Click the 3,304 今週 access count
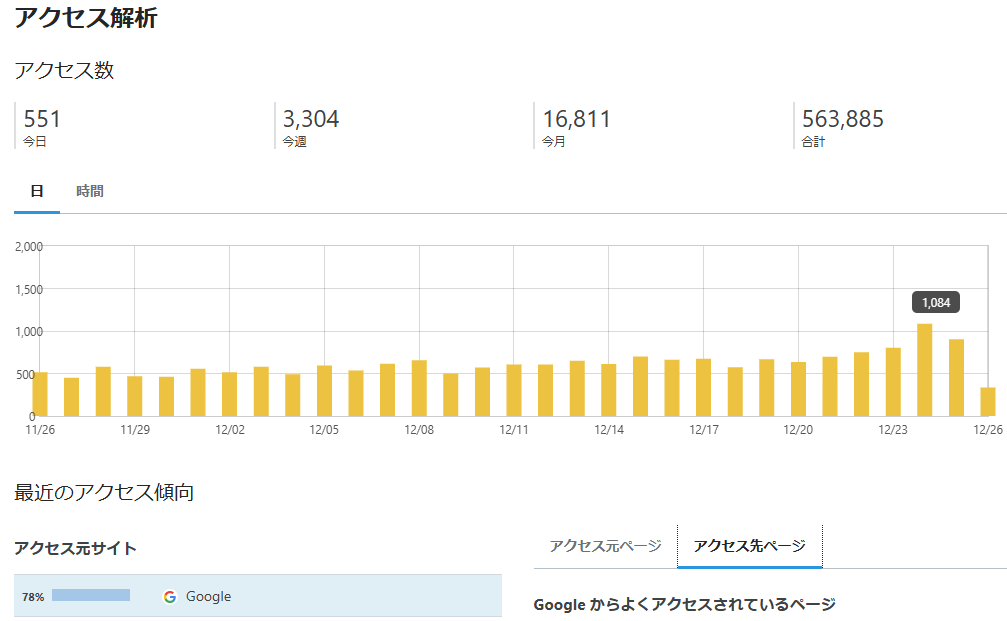Viewport: 1007px width, 621px height. pyautogui.click(x=311, y=126)
